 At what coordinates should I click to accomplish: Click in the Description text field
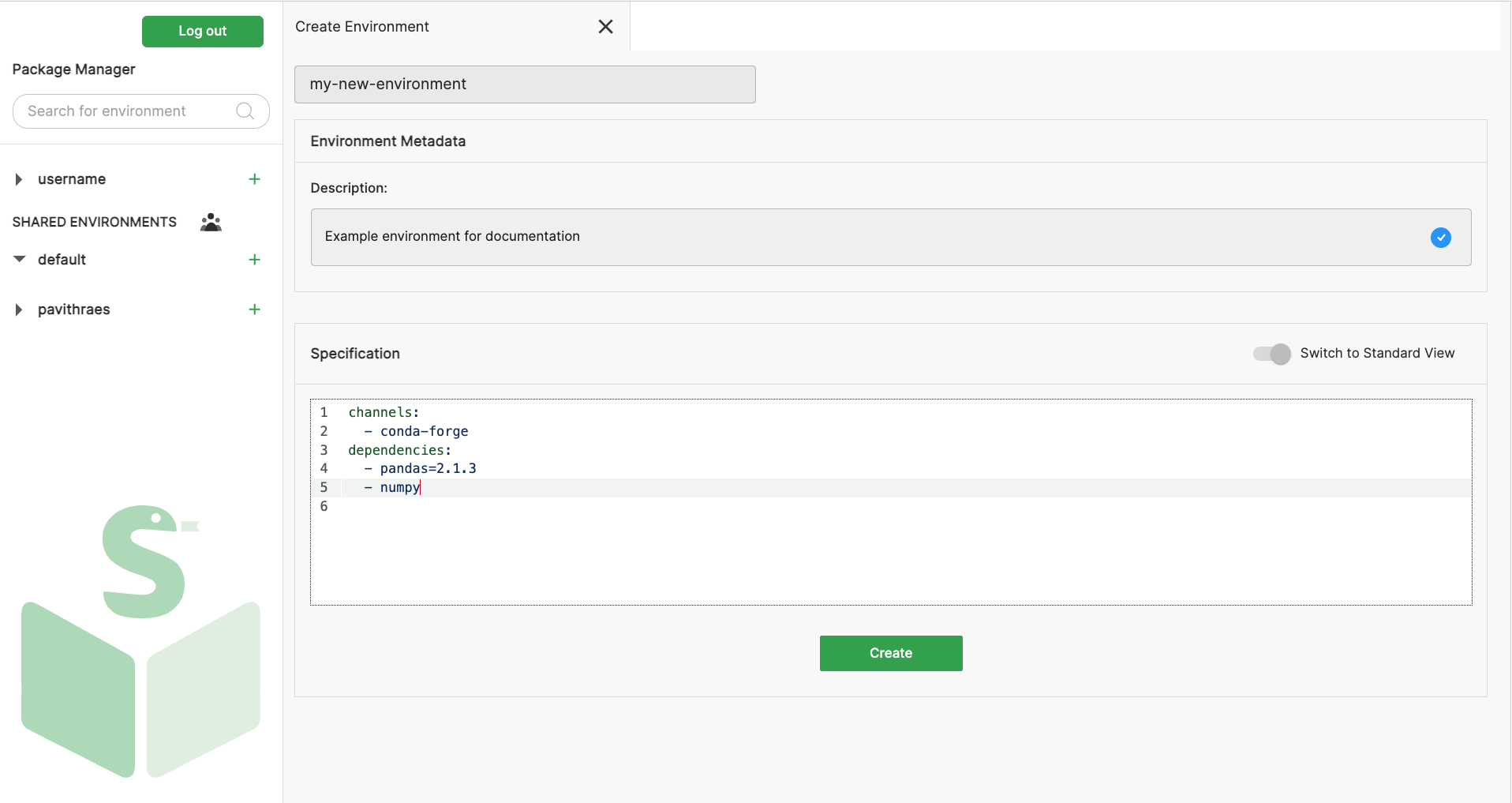[x=868, y=237]
